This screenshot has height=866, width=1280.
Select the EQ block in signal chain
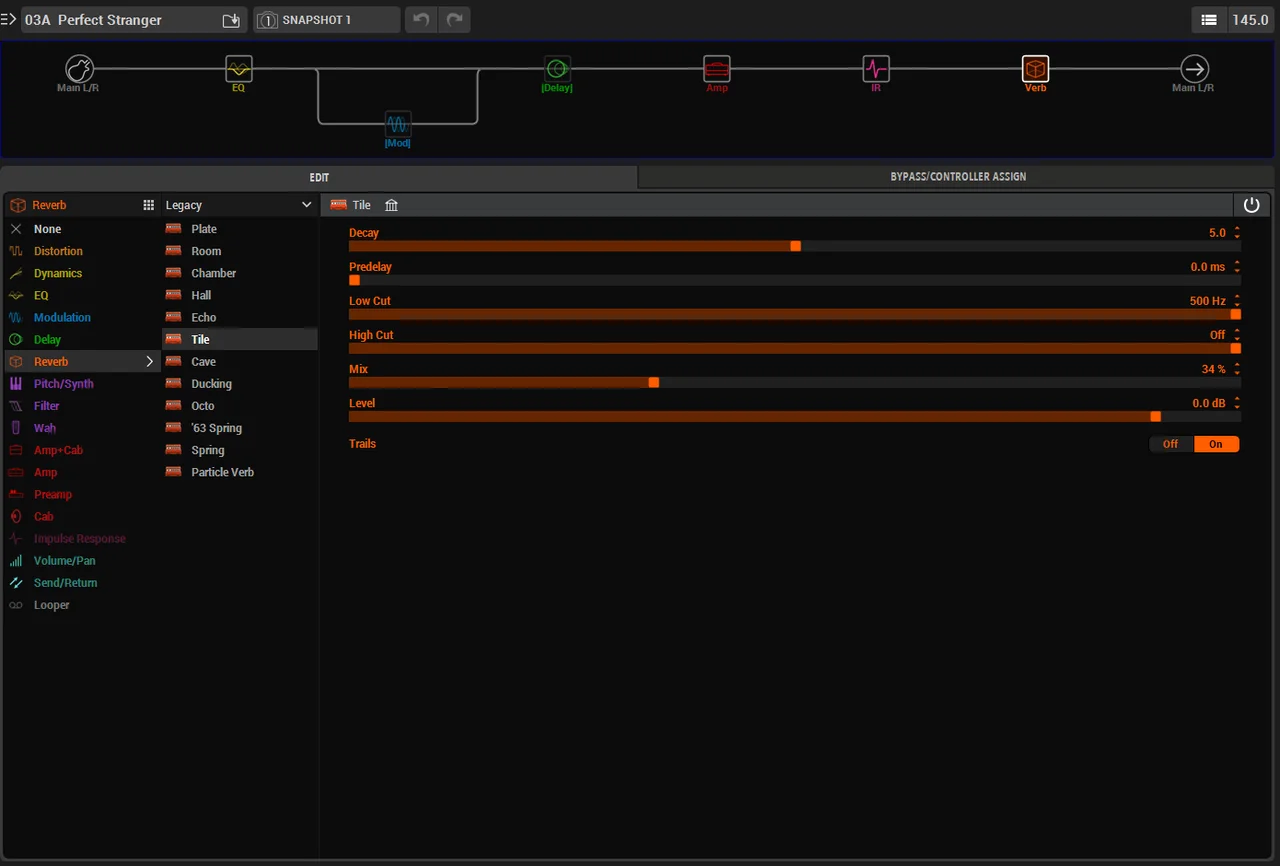[238, 69]
